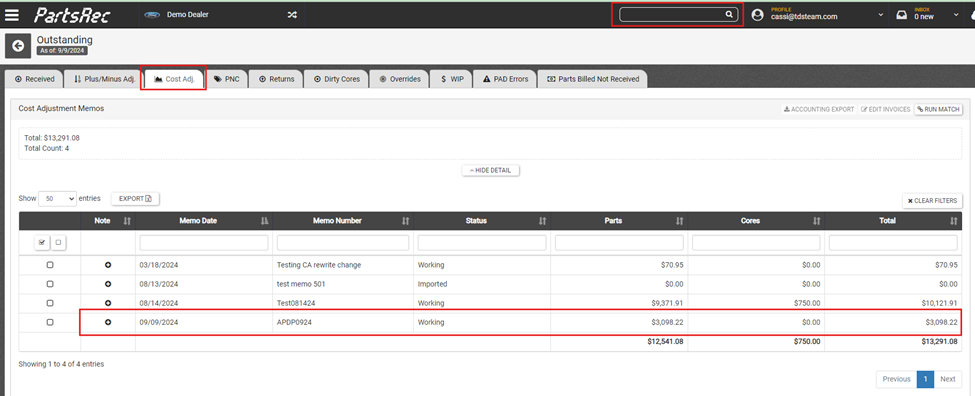
Task: Go to the Previous page
Action: point(897,379)
